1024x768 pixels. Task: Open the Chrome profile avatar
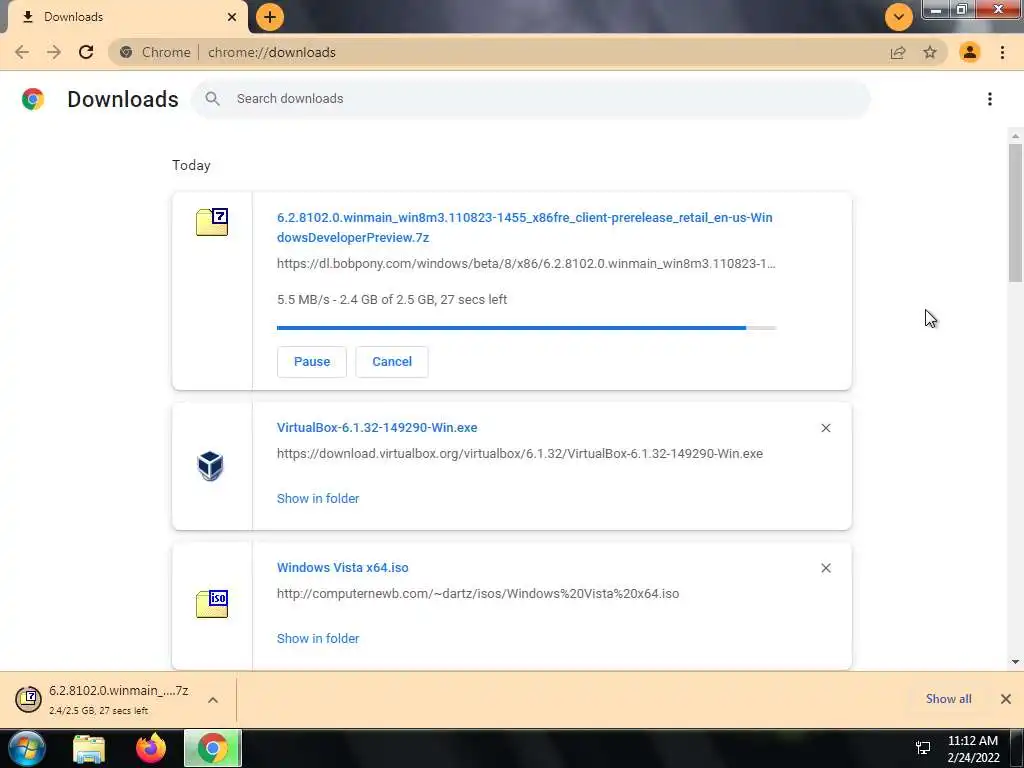970,52
